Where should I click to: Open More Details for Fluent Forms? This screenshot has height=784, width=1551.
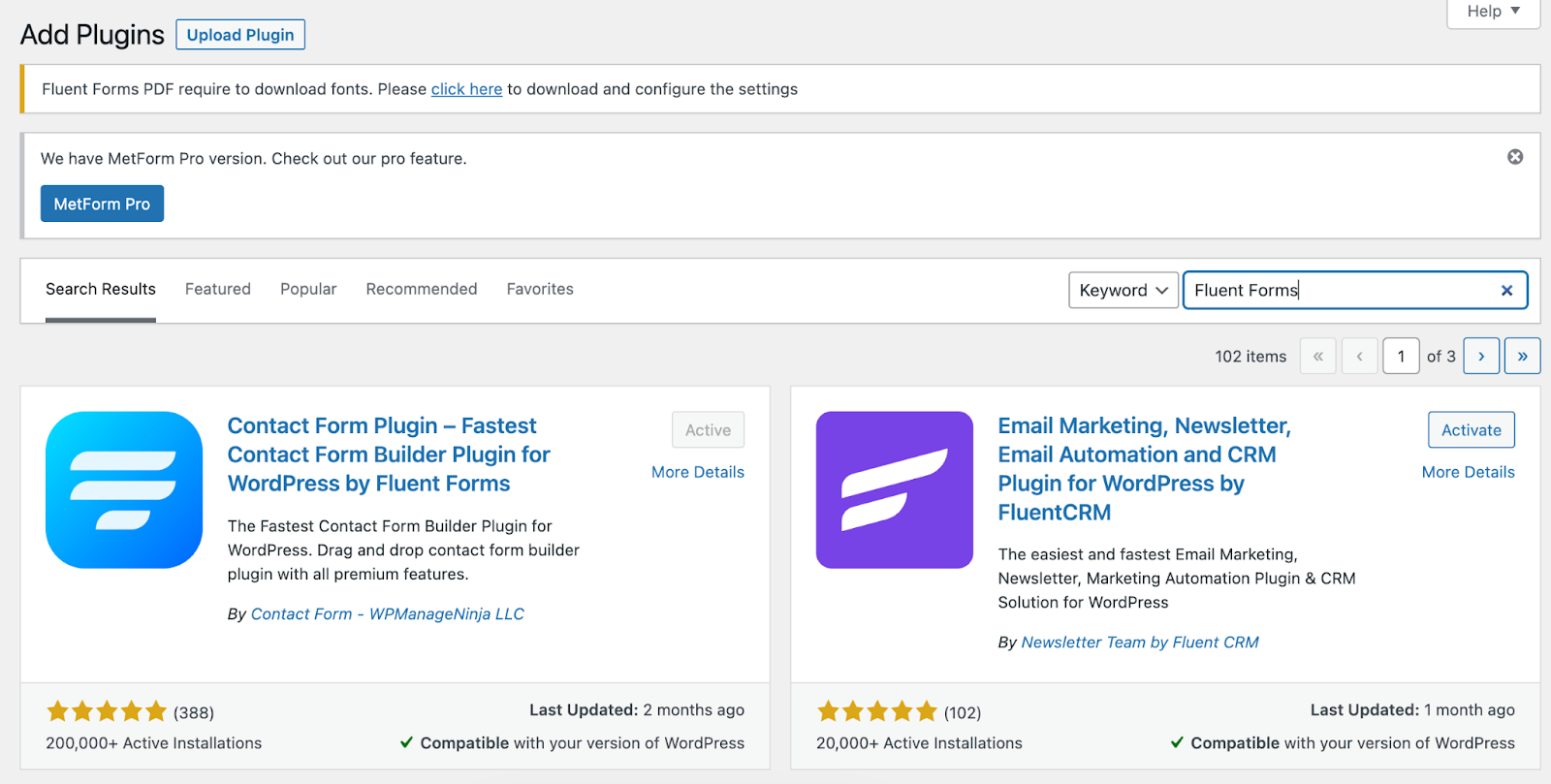pos(698,472)
